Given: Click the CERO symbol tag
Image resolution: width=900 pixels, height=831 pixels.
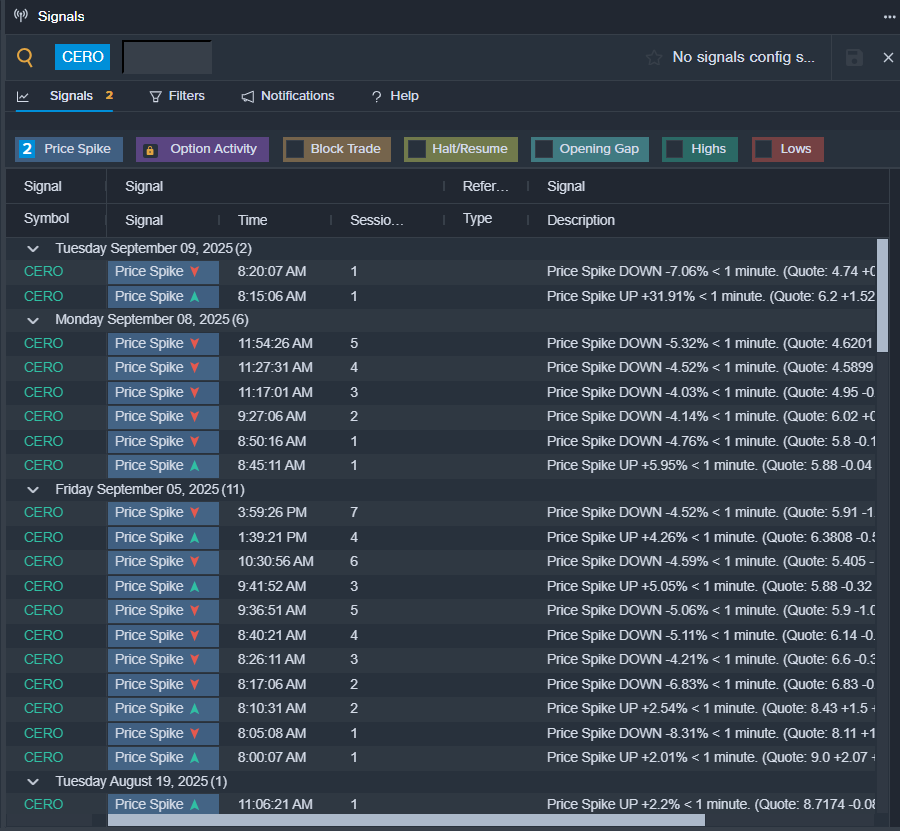Looking at the screenshot, I should pos(83,57).
